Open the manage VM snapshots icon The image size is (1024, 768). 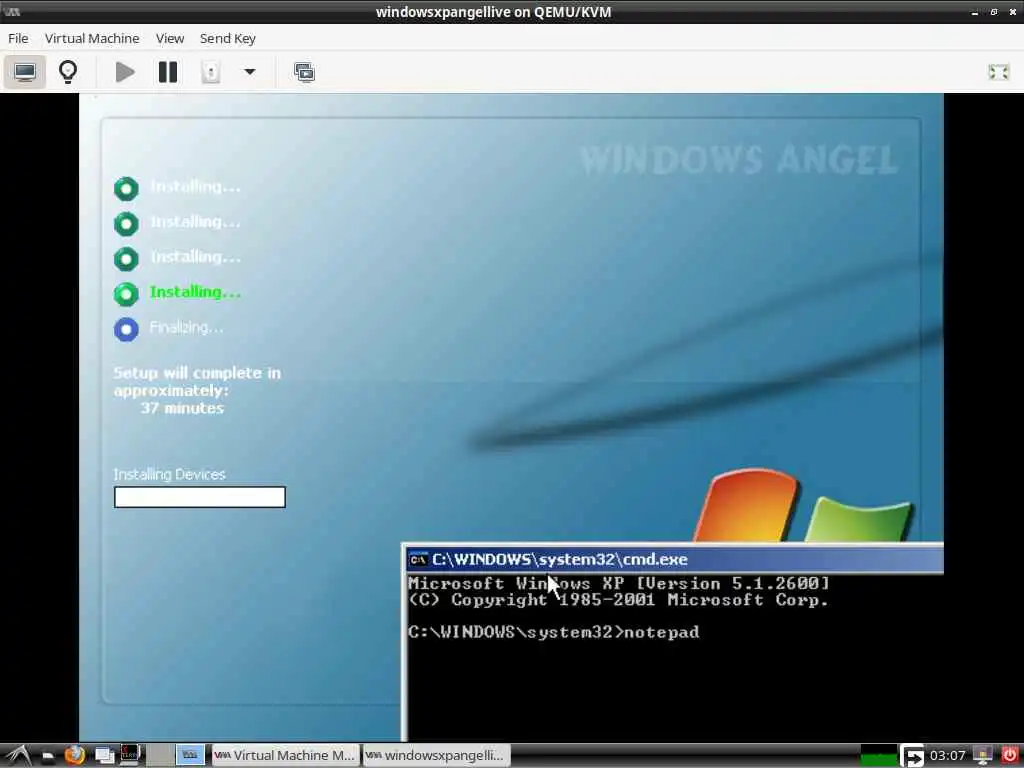[304, 72]
